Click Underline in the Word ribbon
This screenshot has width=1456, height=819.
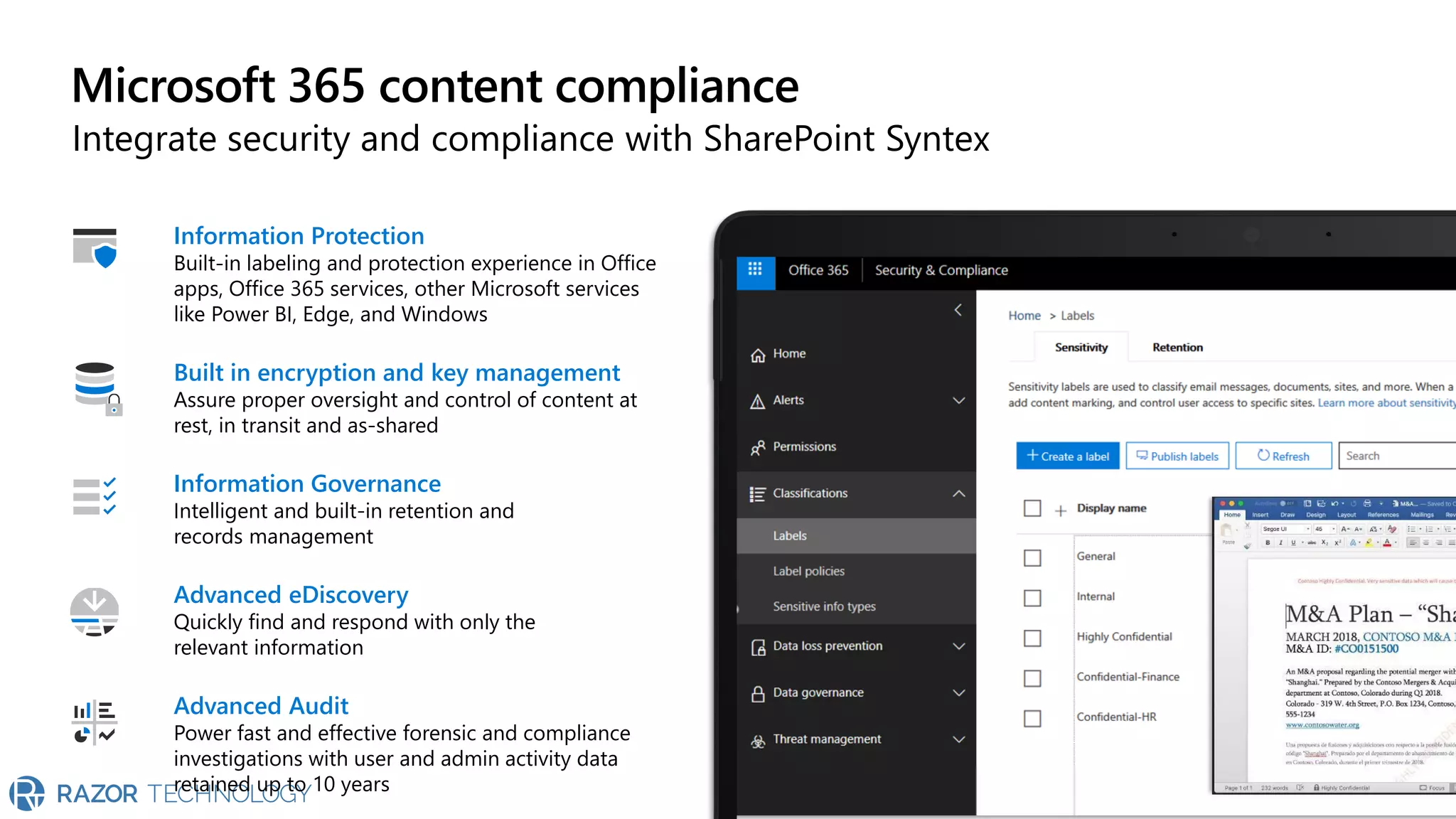[1294, 542]
